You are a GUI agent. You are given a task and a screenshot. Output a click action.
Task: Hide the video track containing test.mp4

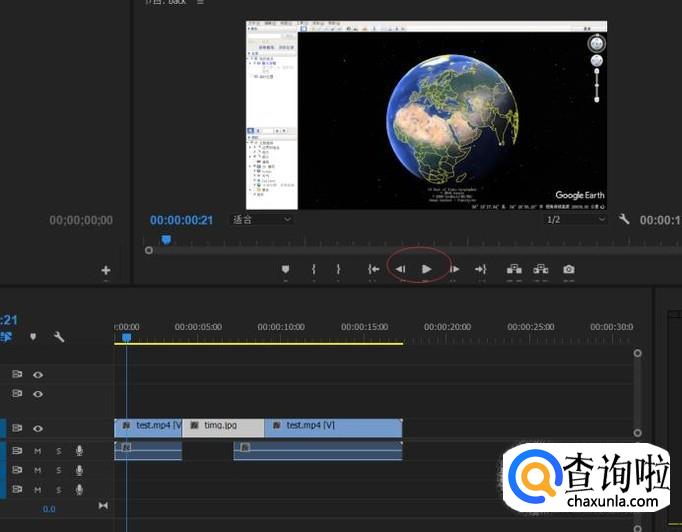(38, 428)
